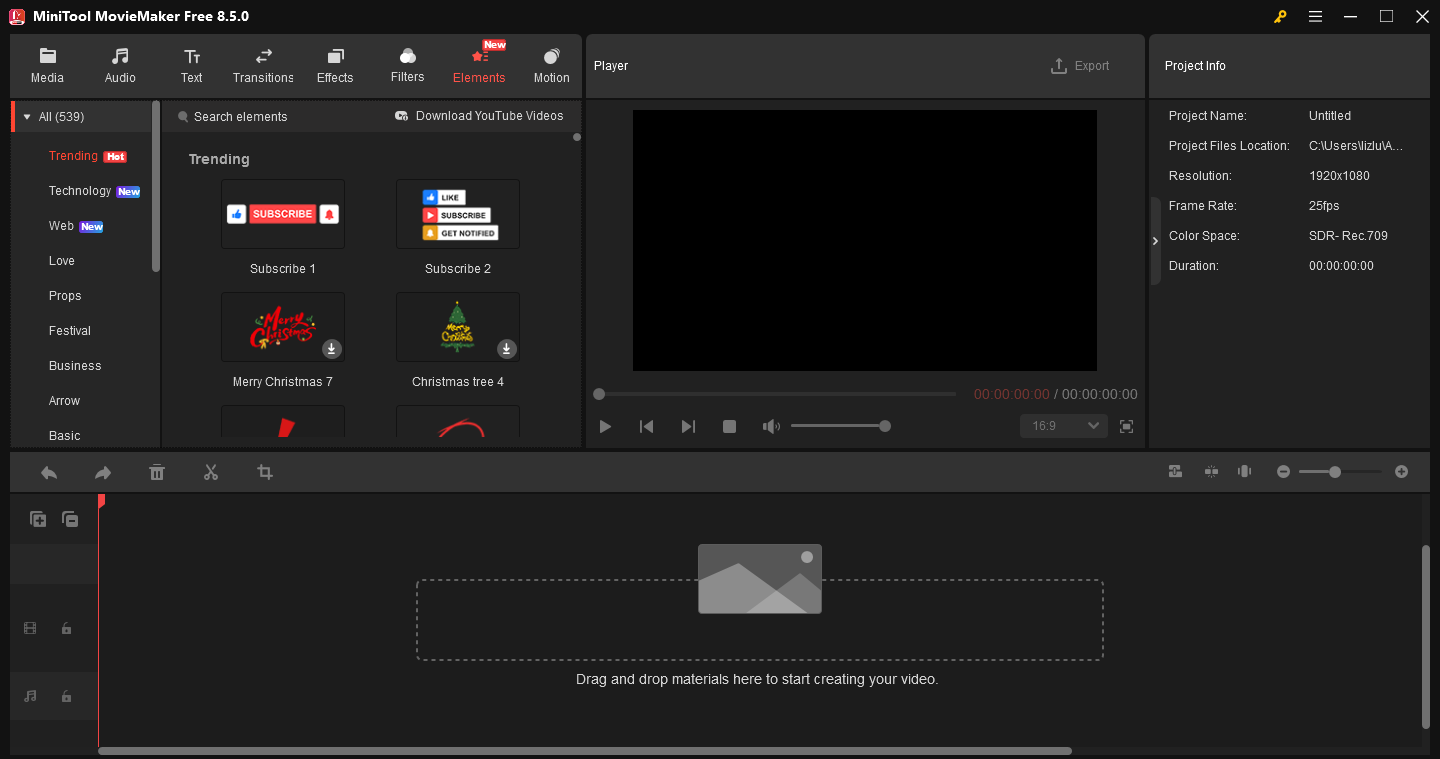This screenshot has width=1440, height=759.
Task: Expand the Project Info side panel chevron
Action: point(1155,240)
